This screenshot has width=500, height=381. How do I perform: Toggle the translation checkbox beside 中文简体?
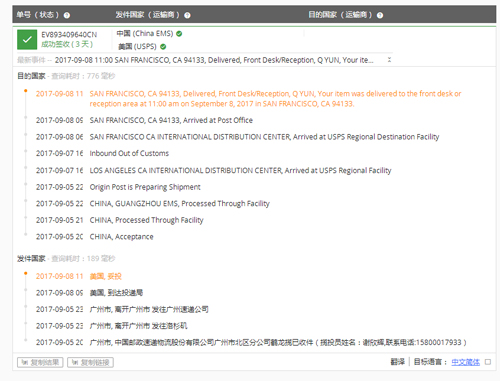488,362
